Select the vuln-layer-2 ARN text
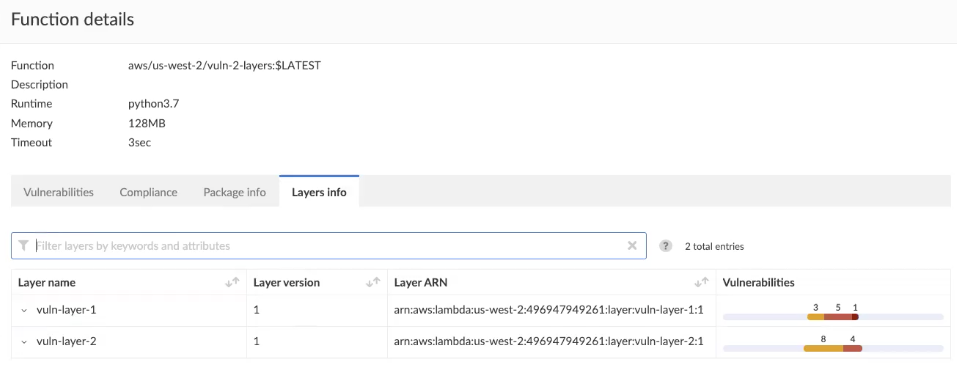The image size is (957, 377). pos(549,341)
